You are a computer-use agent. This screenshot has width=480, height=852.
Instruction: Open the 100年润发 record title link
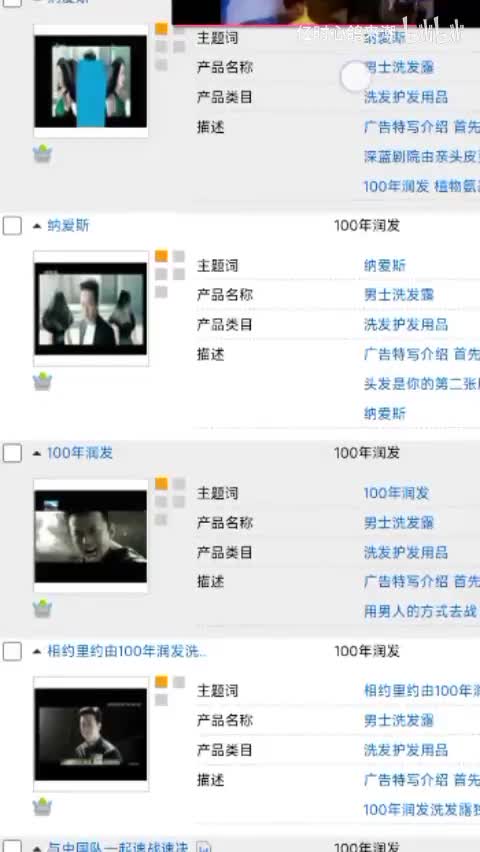click(80, 453)
